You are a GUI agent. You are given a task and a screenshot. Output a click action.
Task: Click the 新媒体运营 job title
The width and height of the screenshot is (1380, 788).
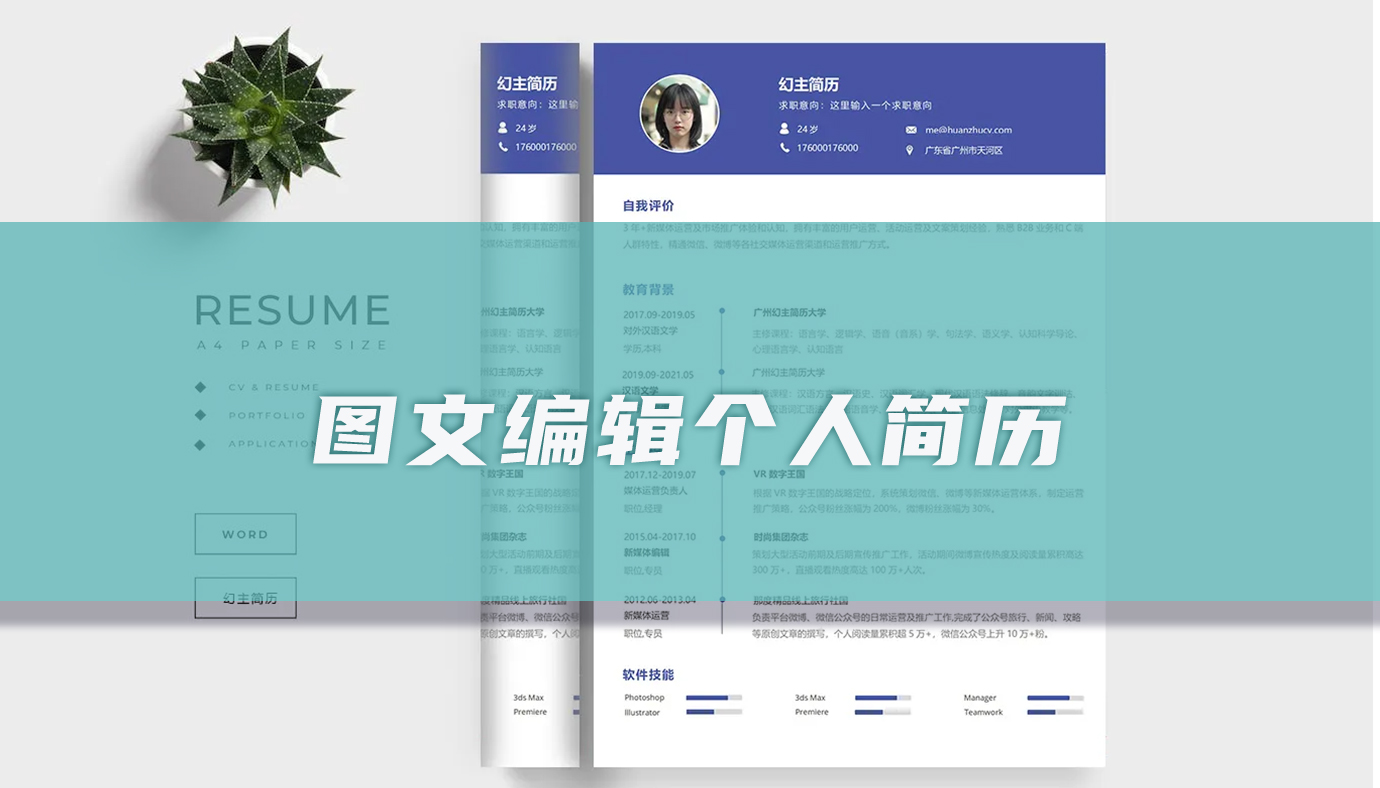click(647, 616)
